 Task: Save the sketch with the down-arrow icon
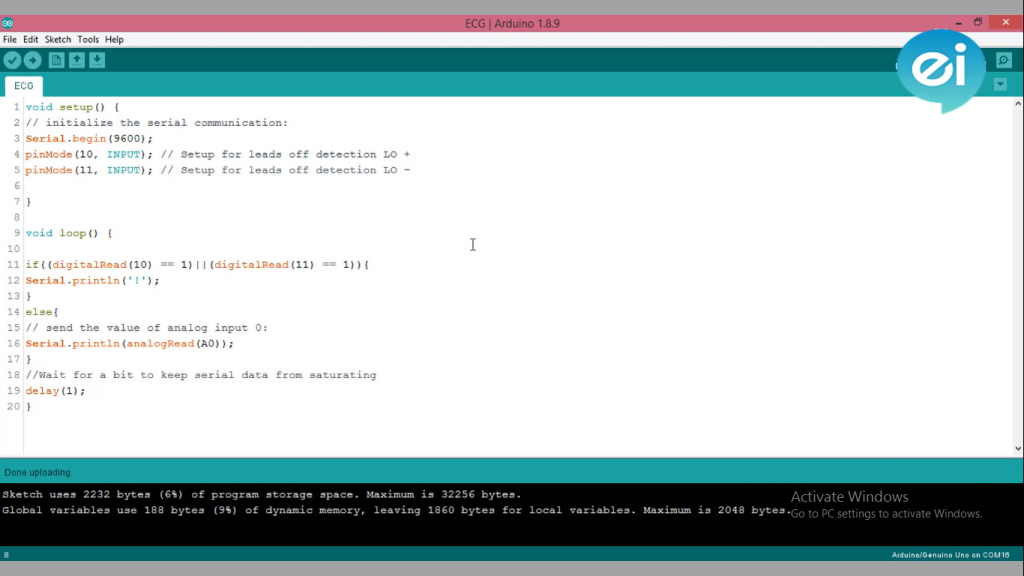97,61
